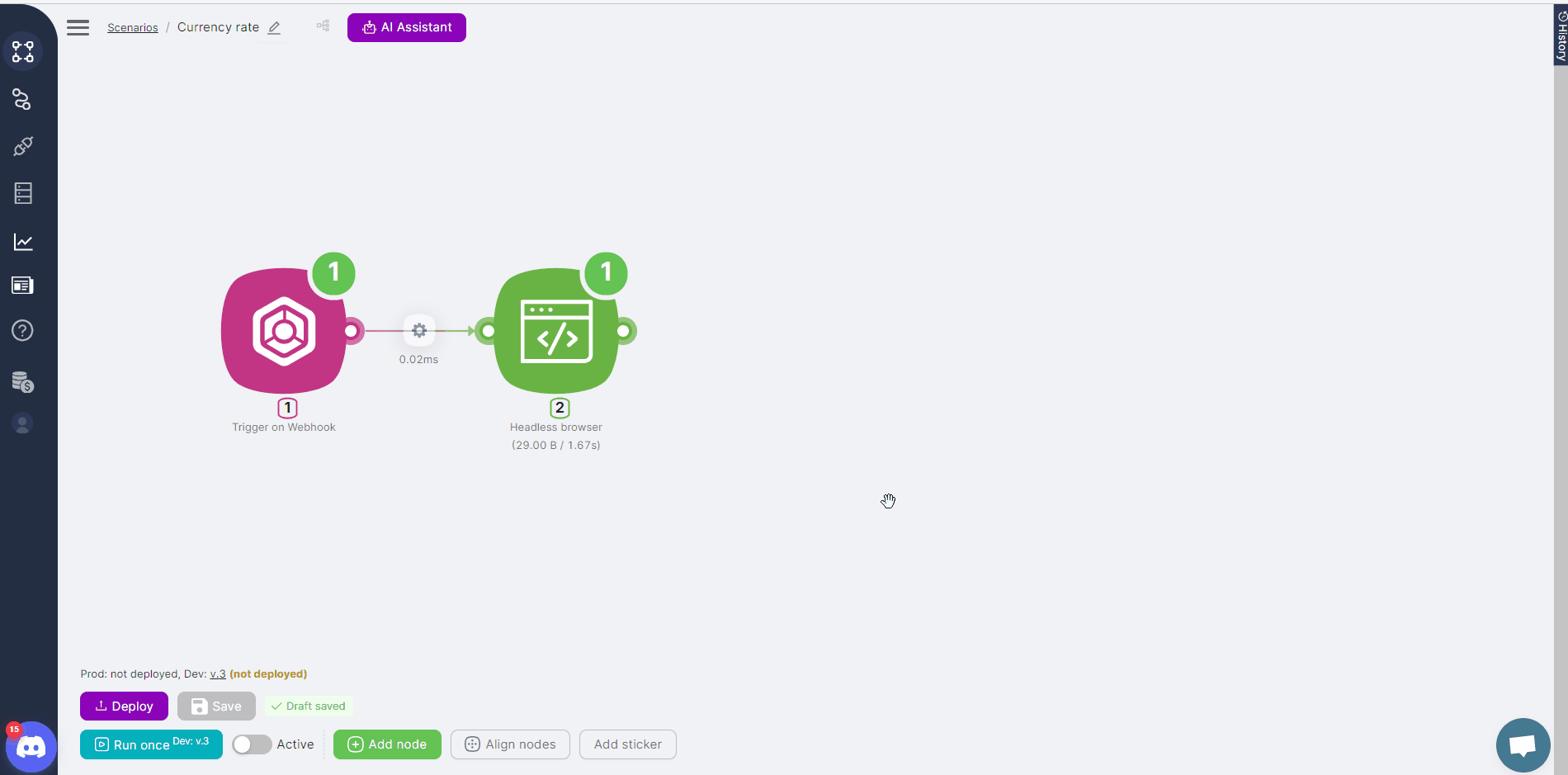Click the Add node button
Viewport: 1568px width, 775px height.
pyautogui.click(x=387, y=744)
